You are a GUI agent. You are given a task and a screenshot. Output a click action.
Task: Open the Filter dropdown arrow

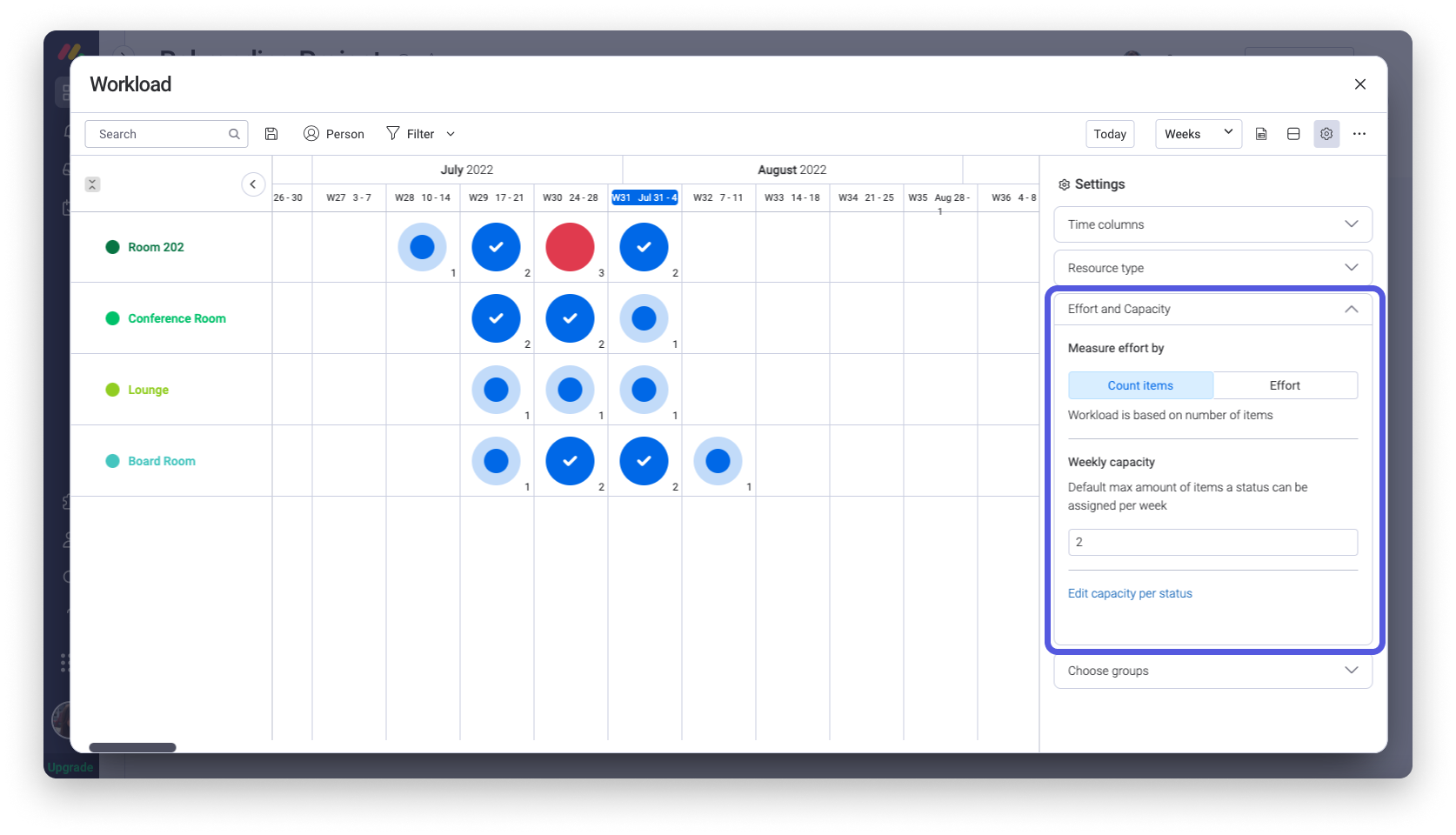coord(451,134)
